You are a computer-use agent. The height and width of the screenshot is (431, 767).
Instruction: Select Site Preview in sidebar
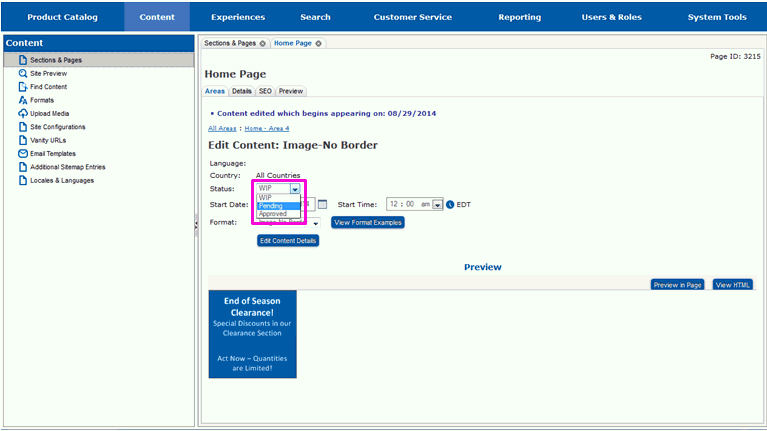[48, 73]
